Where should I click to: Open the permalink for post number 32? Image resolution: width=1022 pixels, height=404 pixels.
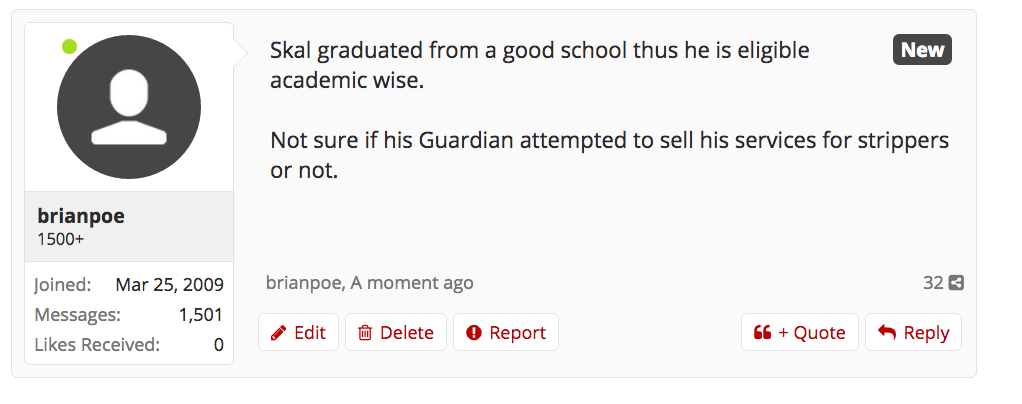932,283
